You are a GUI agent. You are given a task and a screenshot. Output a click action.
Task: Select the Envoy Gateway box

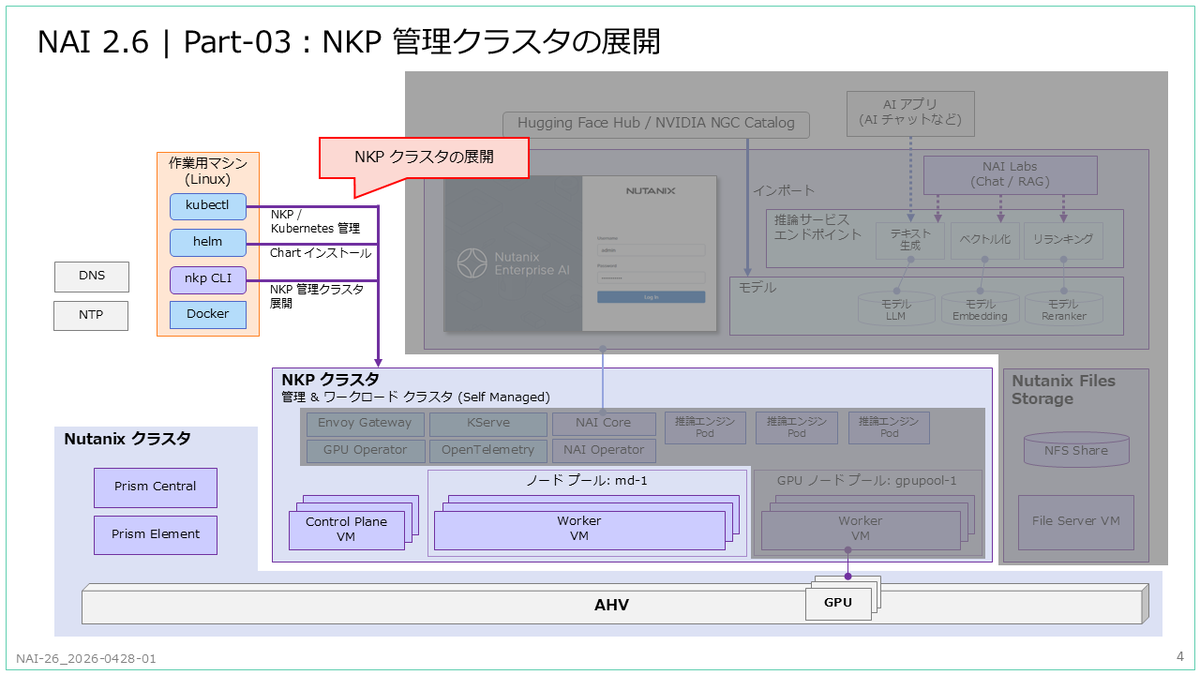pos(364,423)
